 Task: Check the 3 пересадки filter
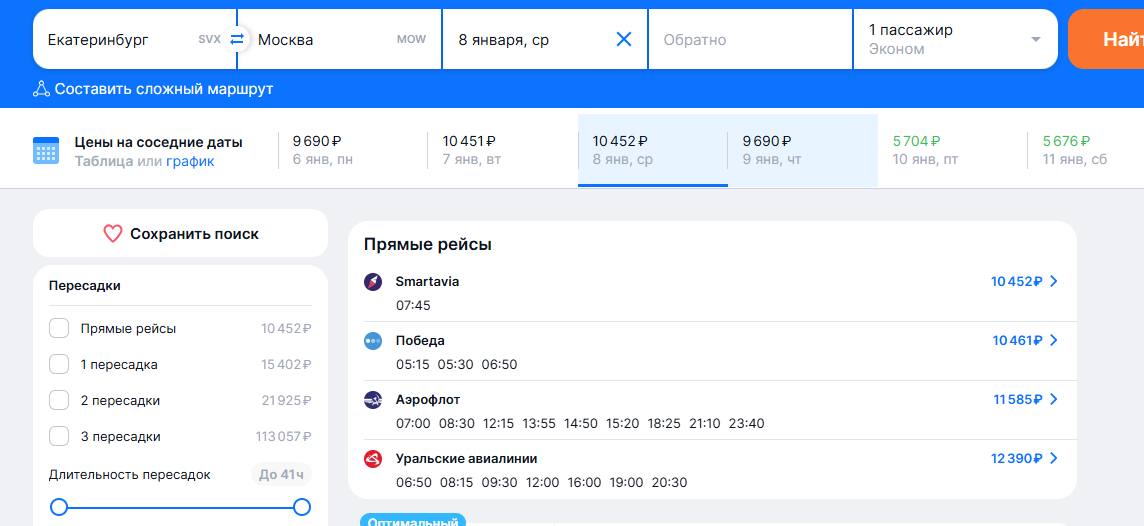coord(59,436)
